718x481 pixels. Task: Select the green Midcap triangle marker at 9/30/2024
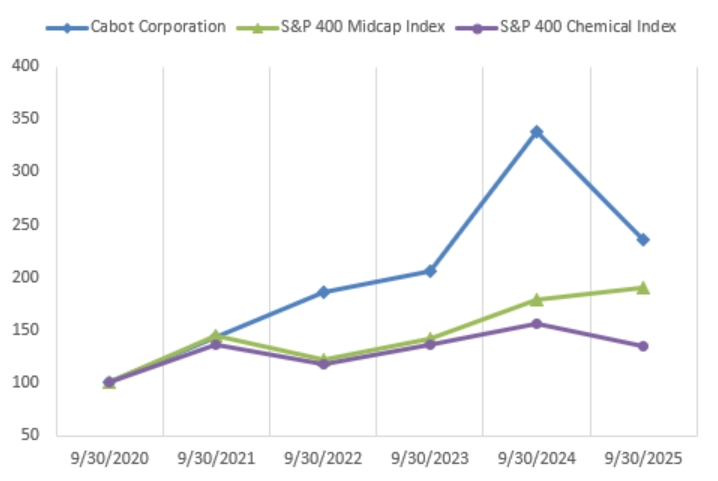pyautogui.click(x=537, y=299)
